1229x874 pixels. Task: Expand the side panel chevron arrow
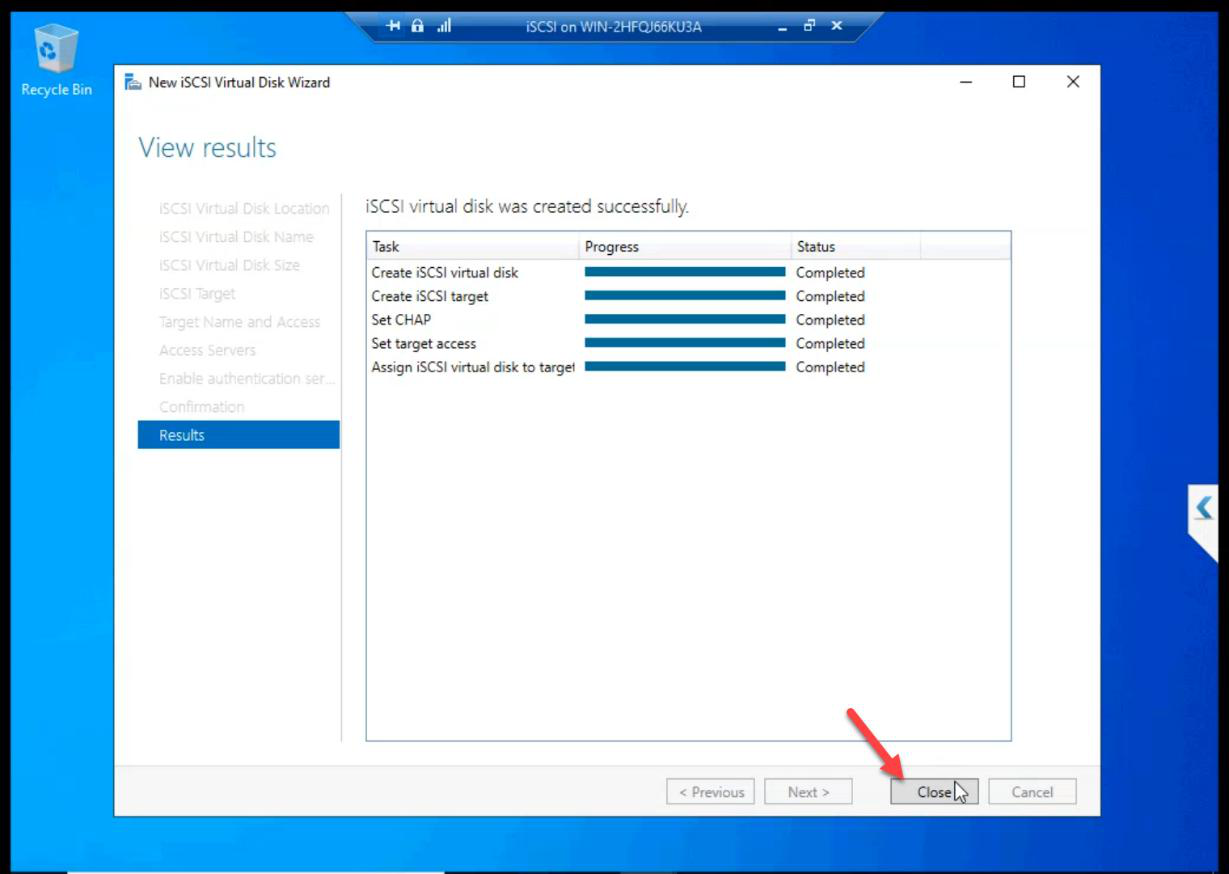point(1203,508)
